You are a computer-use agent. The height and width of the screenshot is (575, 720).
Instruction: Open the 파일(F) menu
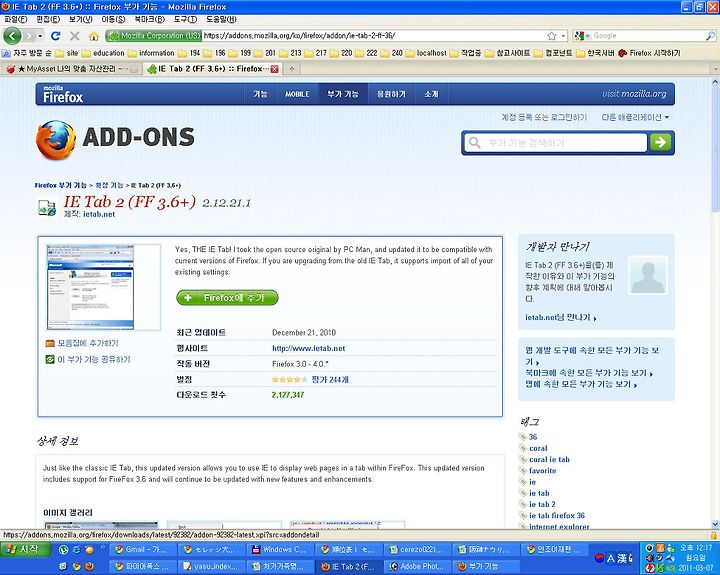[16, 19]
